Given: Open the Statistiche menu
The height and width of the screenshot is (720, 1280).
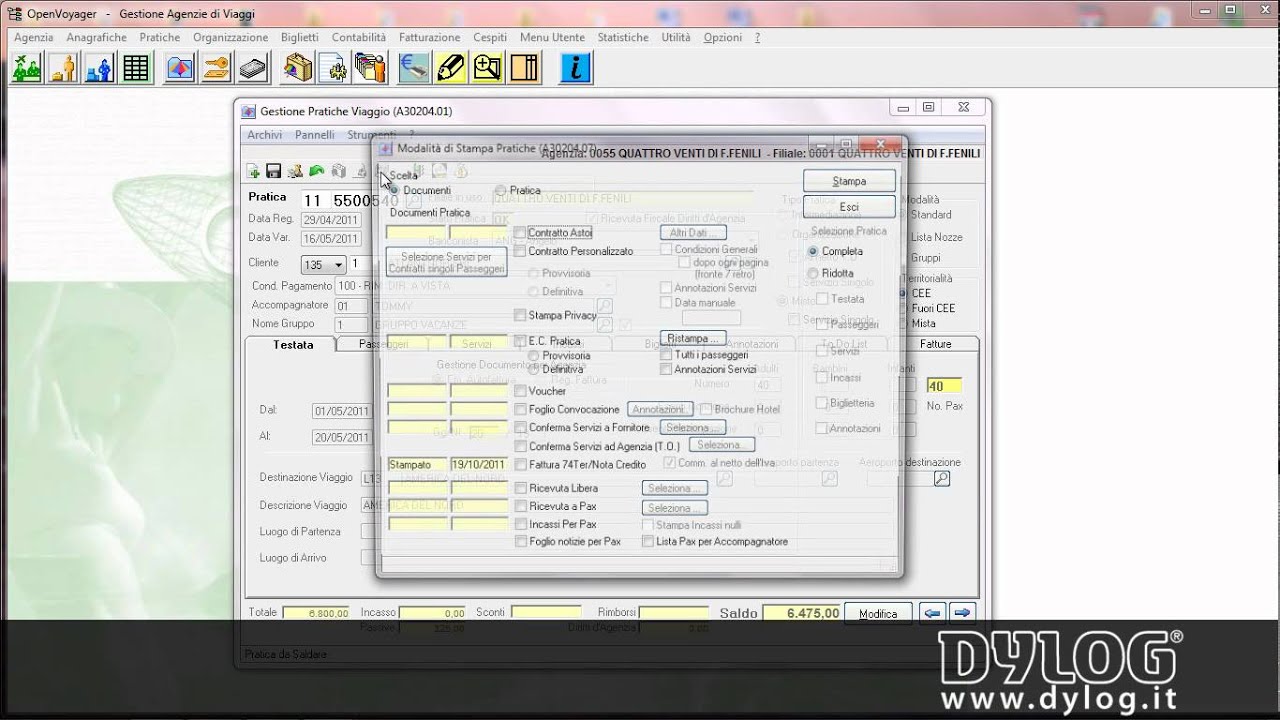Looking at the screenshot, I should (622, 37).
